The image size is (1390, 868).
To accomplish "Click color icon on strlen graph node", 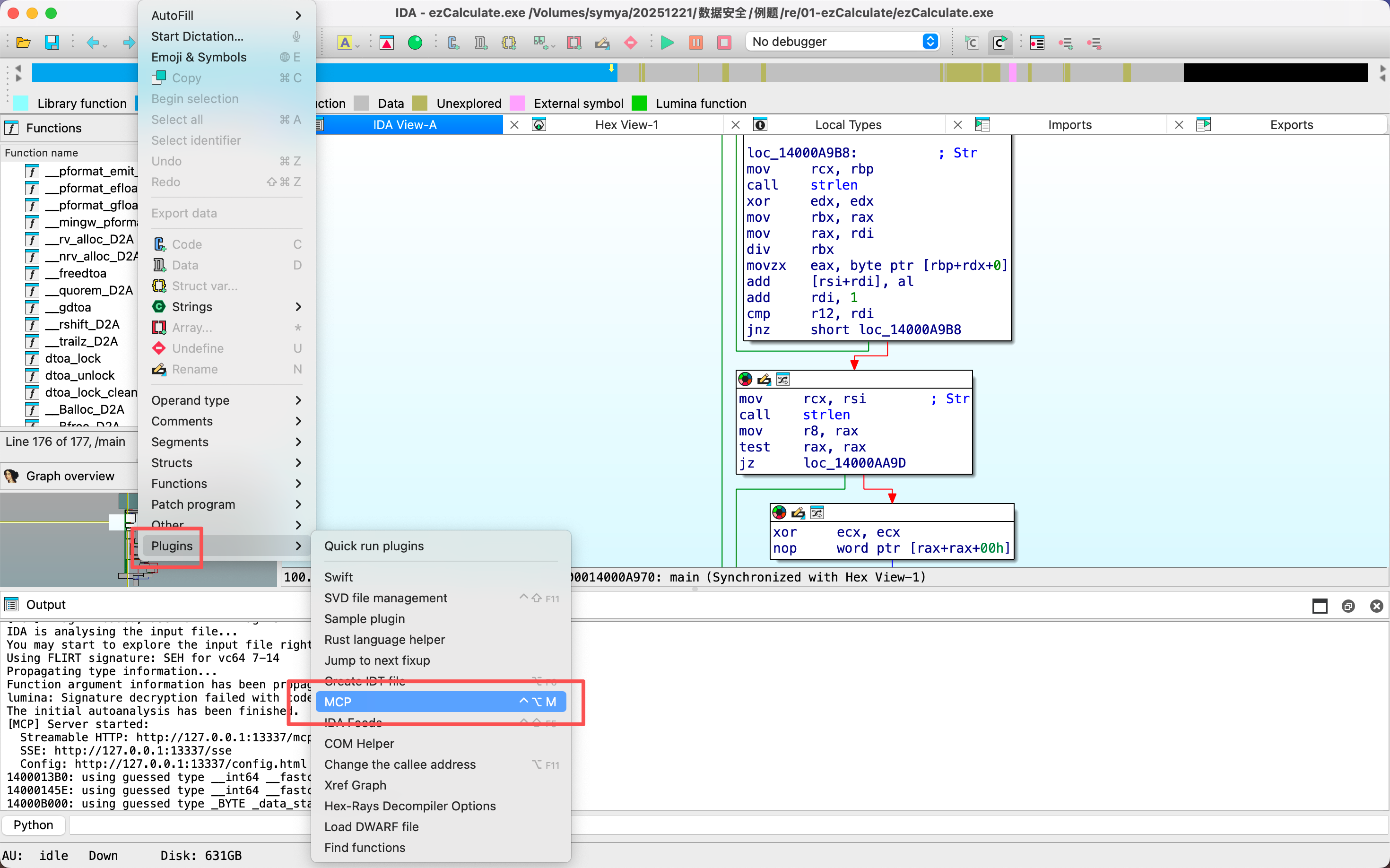I will [745, 380].
